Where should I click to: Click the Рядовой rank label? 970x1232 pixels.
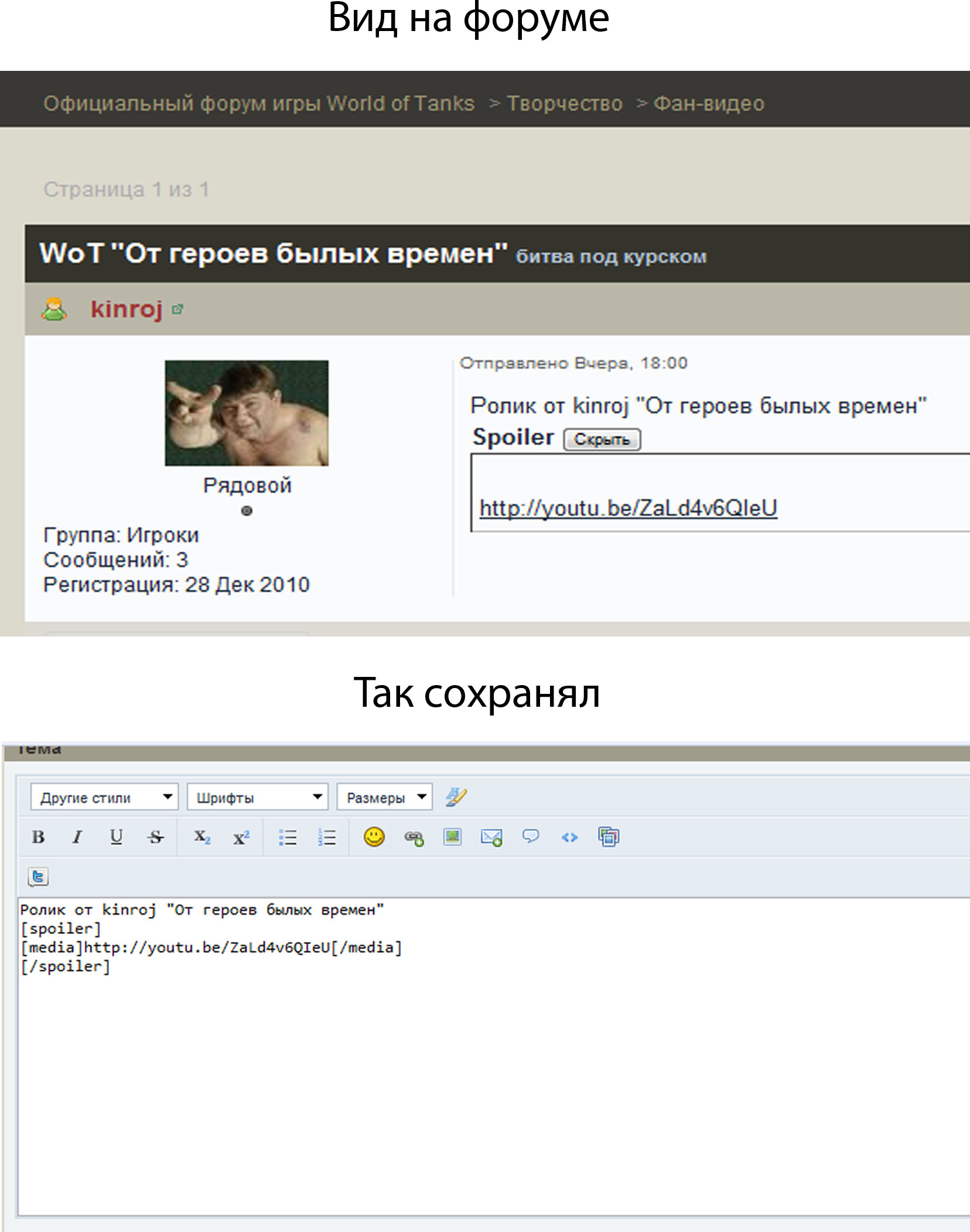(247, 485)
